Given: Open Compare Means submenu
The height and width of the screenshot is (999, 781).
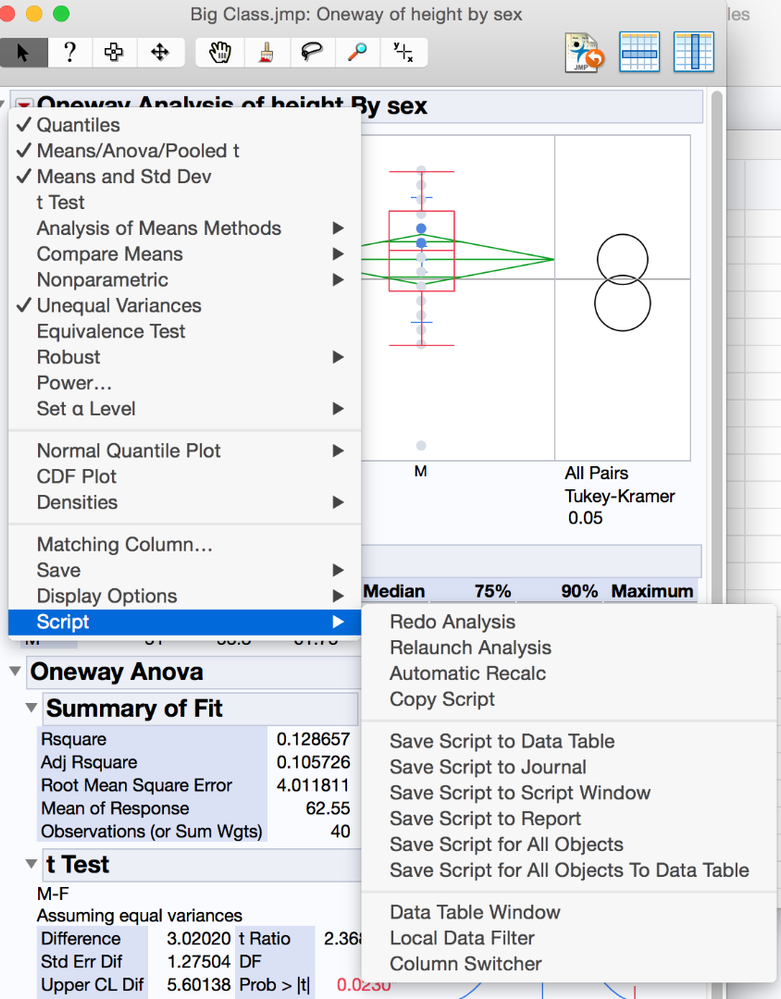Looking at the screenshot, I should click(x=185, y=254).
